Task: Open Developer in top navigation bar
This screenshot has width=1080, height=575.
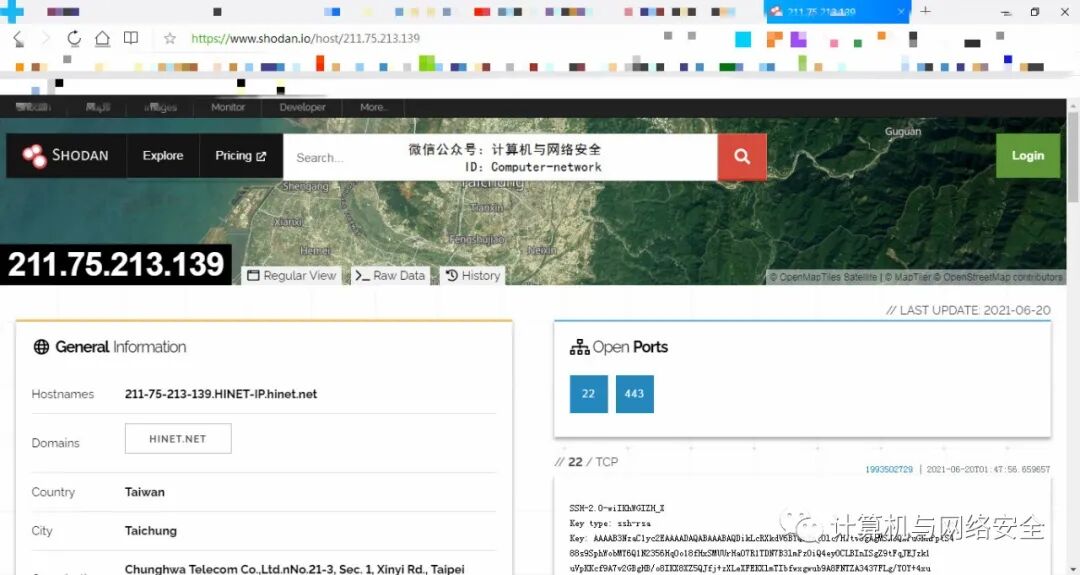Action: 302,107
